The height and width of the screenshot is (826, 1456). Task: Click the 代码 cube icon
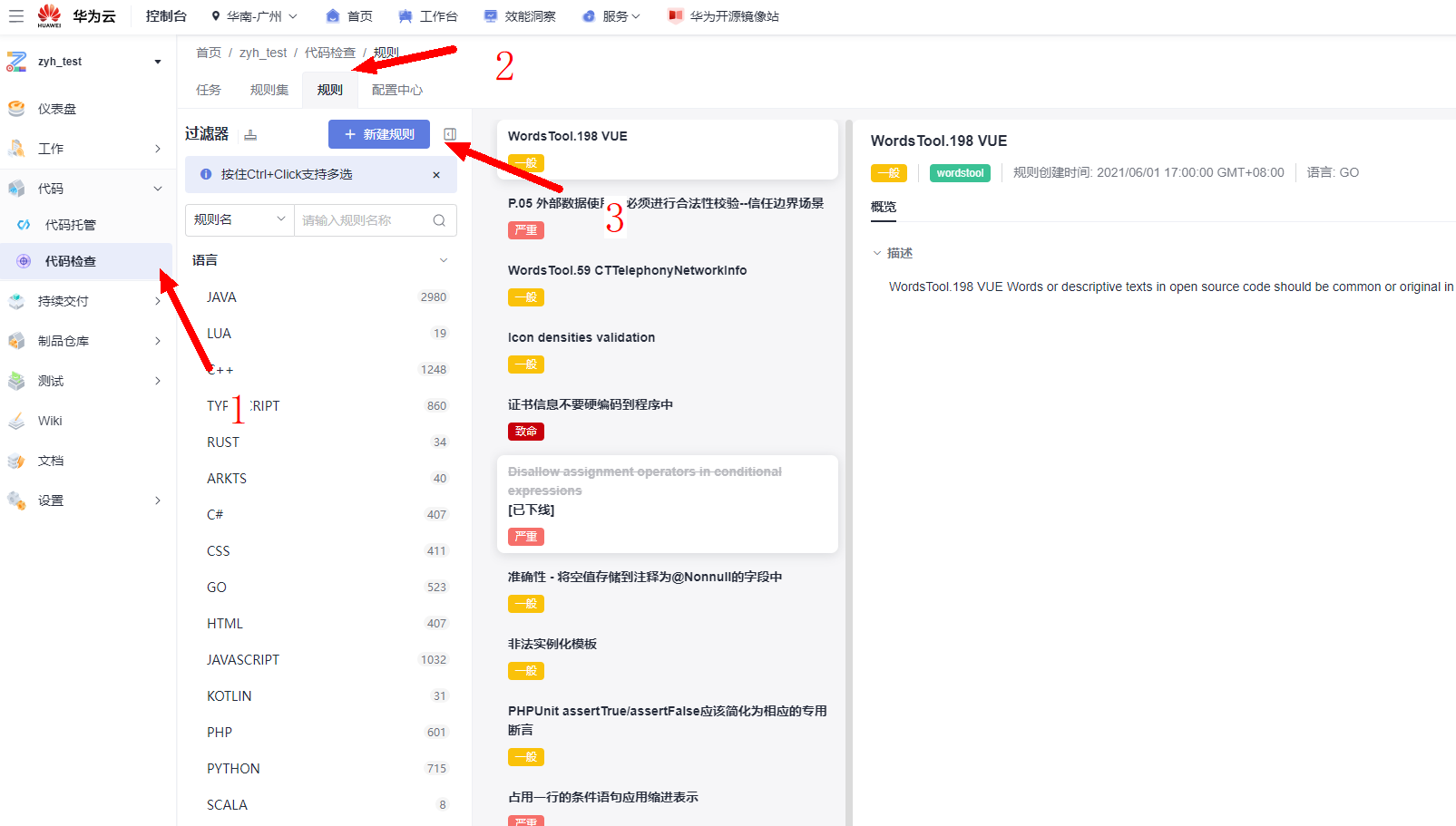(16, 189)
